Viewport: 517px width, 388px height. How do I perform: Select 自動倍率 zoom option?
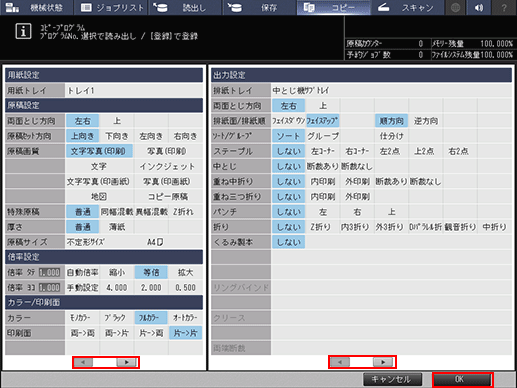point(82,272)
